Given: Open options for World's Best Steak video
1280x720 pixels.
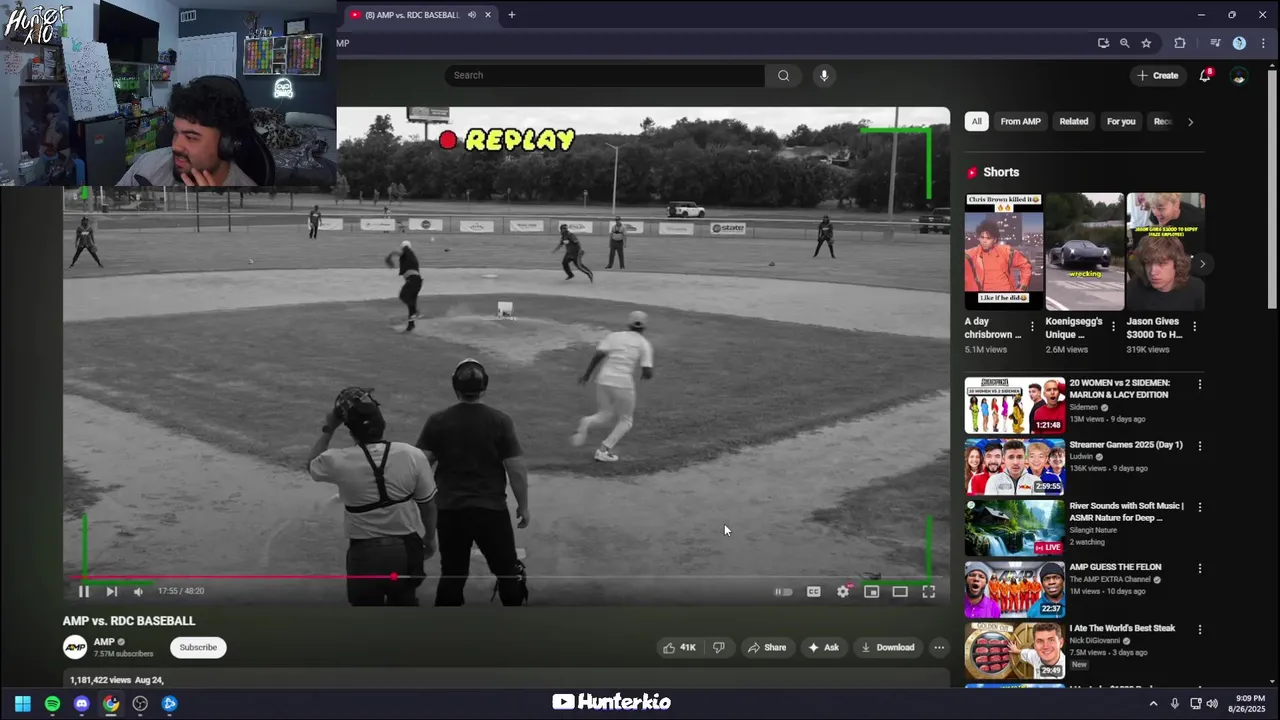Looking at the screenshot, I should pyautogui.click(x=1200, y=629).
